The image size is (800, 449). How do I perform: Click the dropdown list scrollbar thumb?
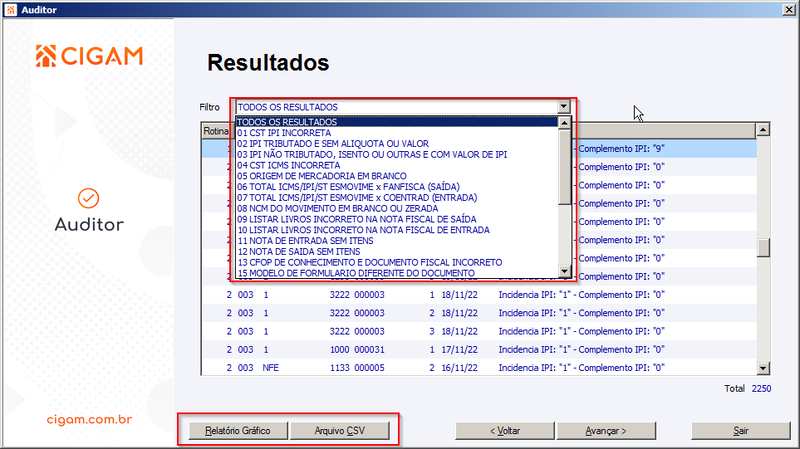[x=564, y=167]
